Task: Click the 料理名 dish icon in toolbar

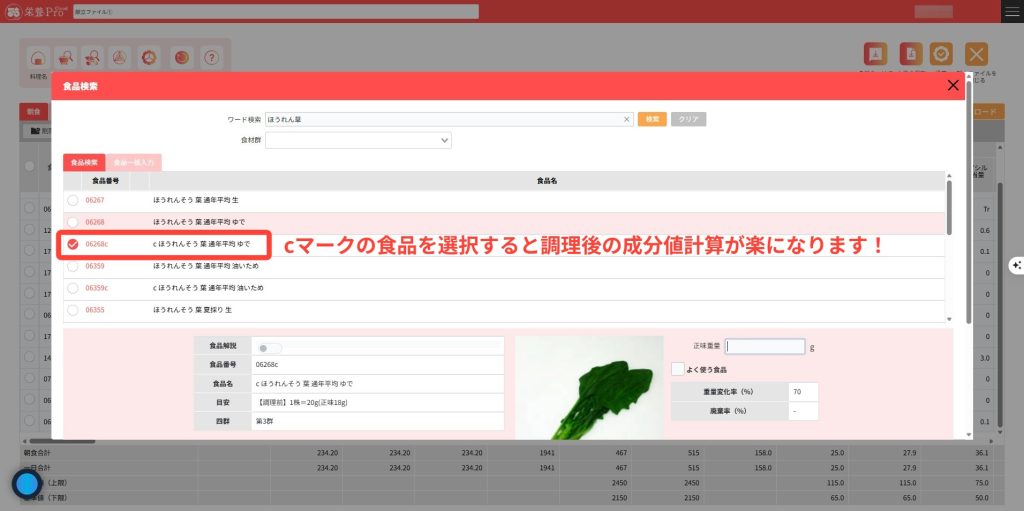Action: point(37,58)
